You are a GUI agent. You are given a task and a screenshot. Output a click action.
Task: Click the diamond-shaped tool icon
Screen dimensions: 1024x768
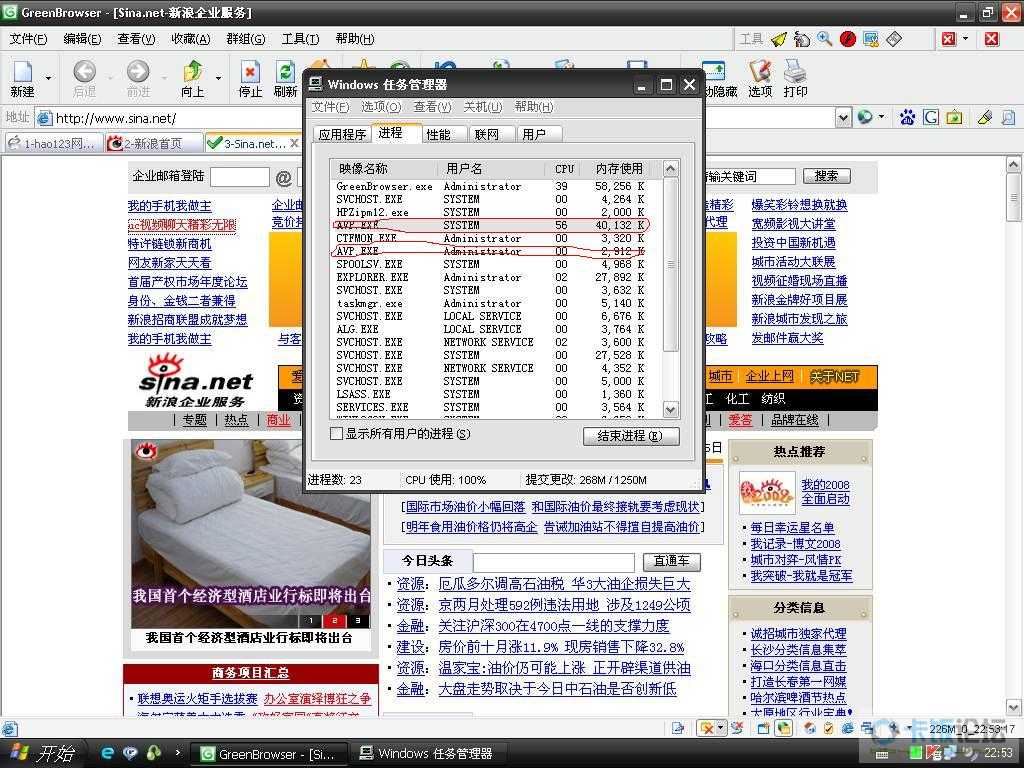pyautogui.click(x=893, y=39)
